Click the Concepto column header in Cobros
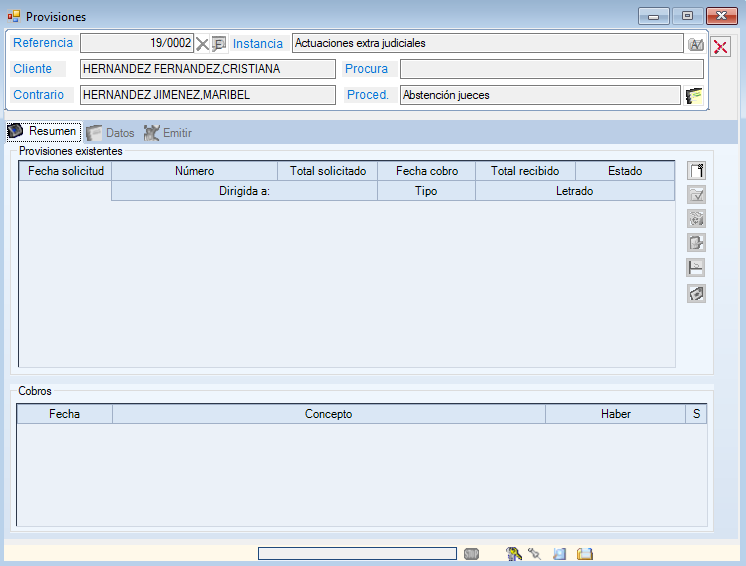Screen dimensions: 746x566 coord(328,414)
